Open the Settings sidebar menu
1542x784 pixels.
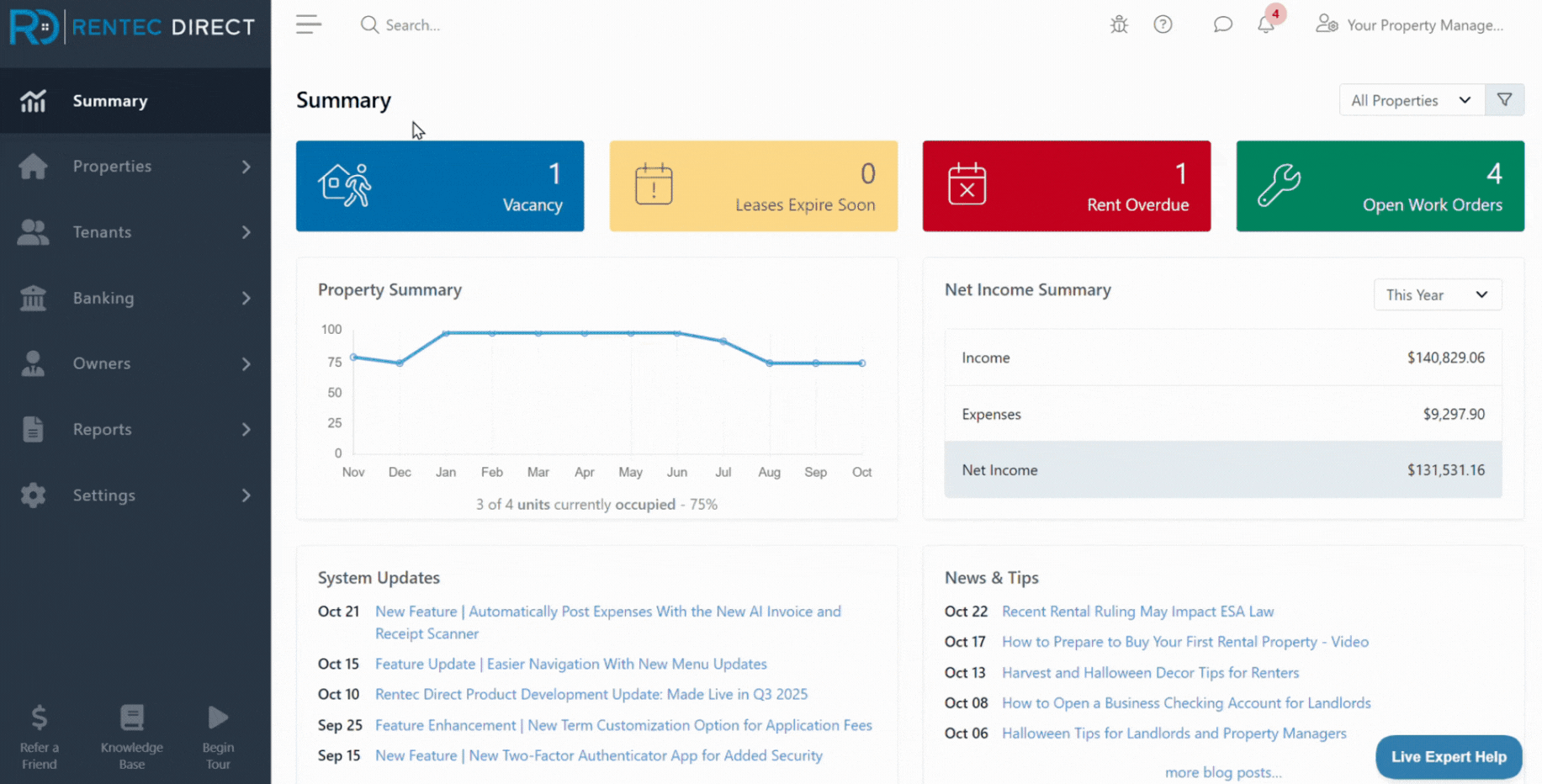tap(135, 495)
